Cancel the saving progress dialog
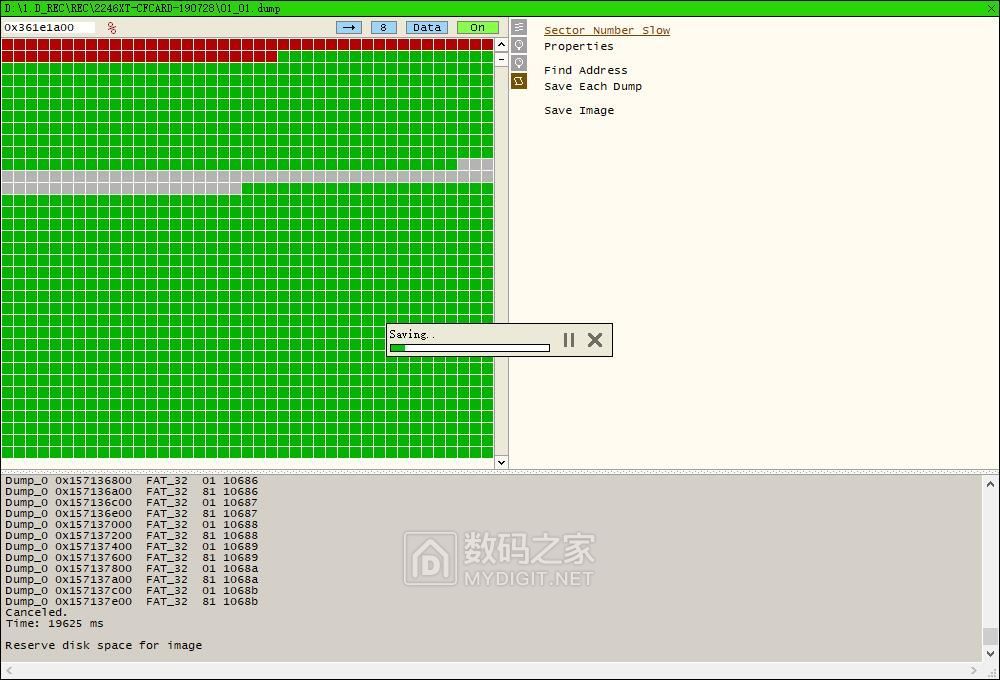This screenshot has height=680, width=1000. (595, 340)
